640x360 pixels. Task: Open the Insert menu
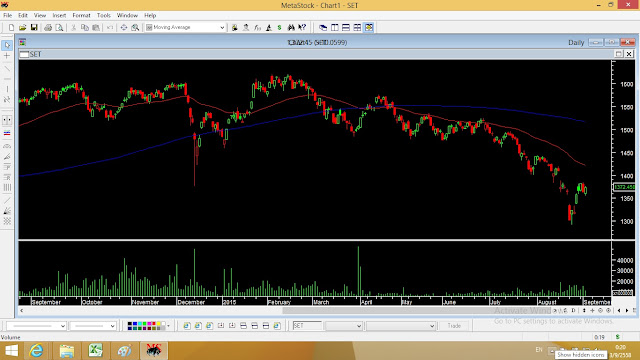[59, 16]
